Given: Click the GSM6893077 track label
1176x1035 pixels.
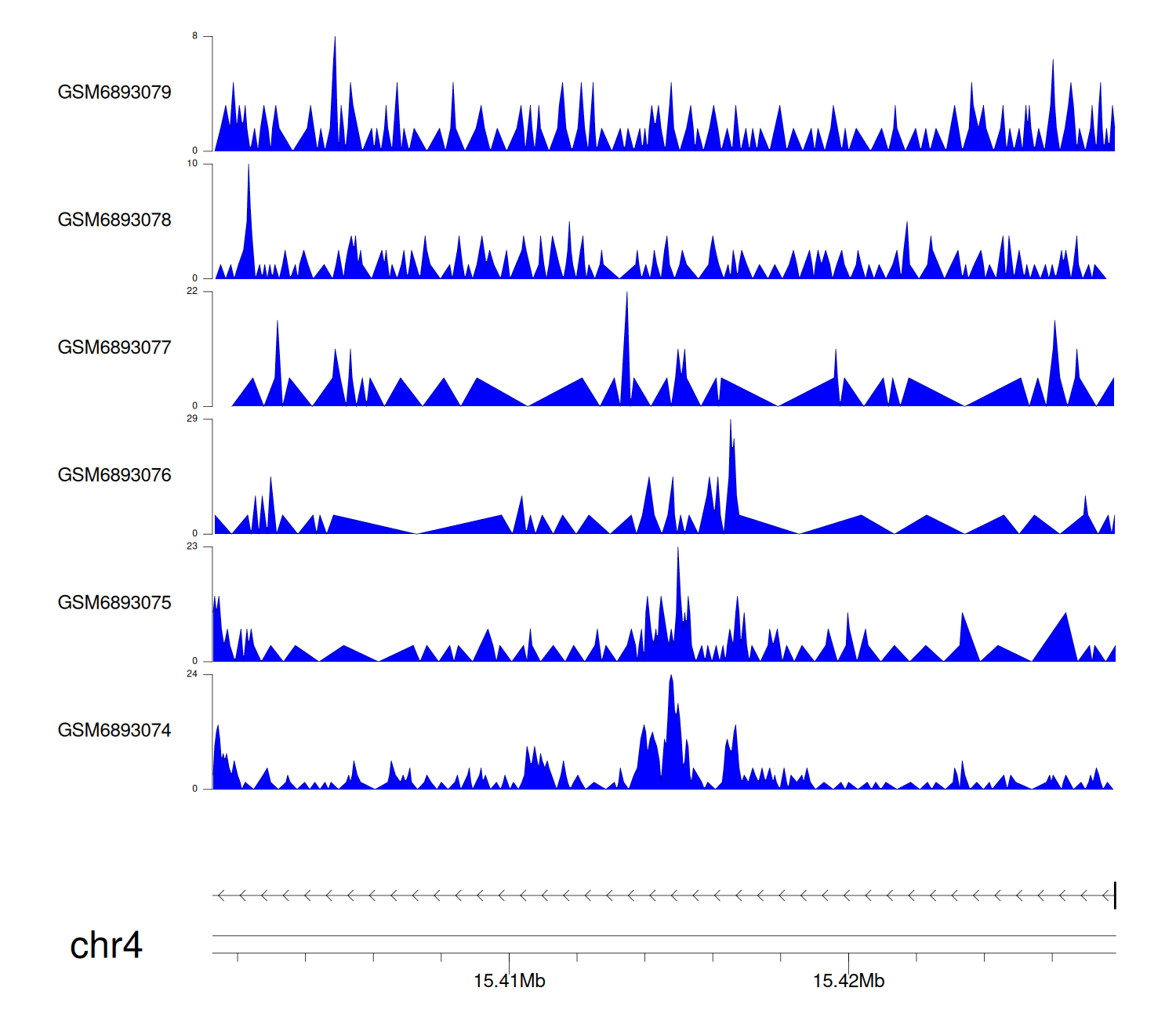Looking at the screenshot, I should [114, 347].
